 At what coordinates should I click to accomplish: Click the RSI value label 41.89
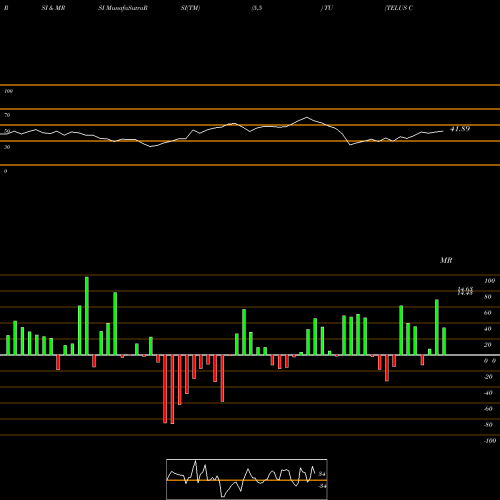click(460, 129)
